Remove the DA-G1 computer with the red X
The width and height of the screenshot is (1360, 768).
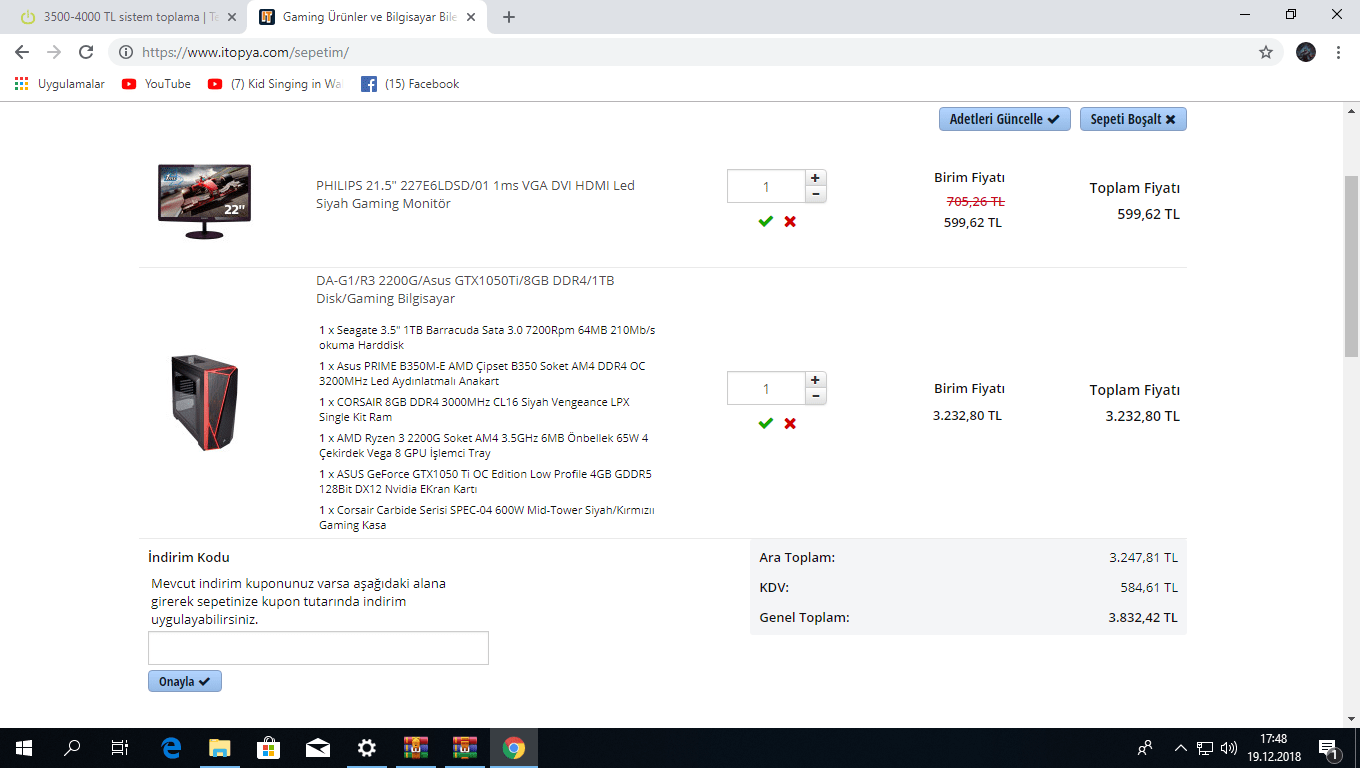tap(790, 423)
